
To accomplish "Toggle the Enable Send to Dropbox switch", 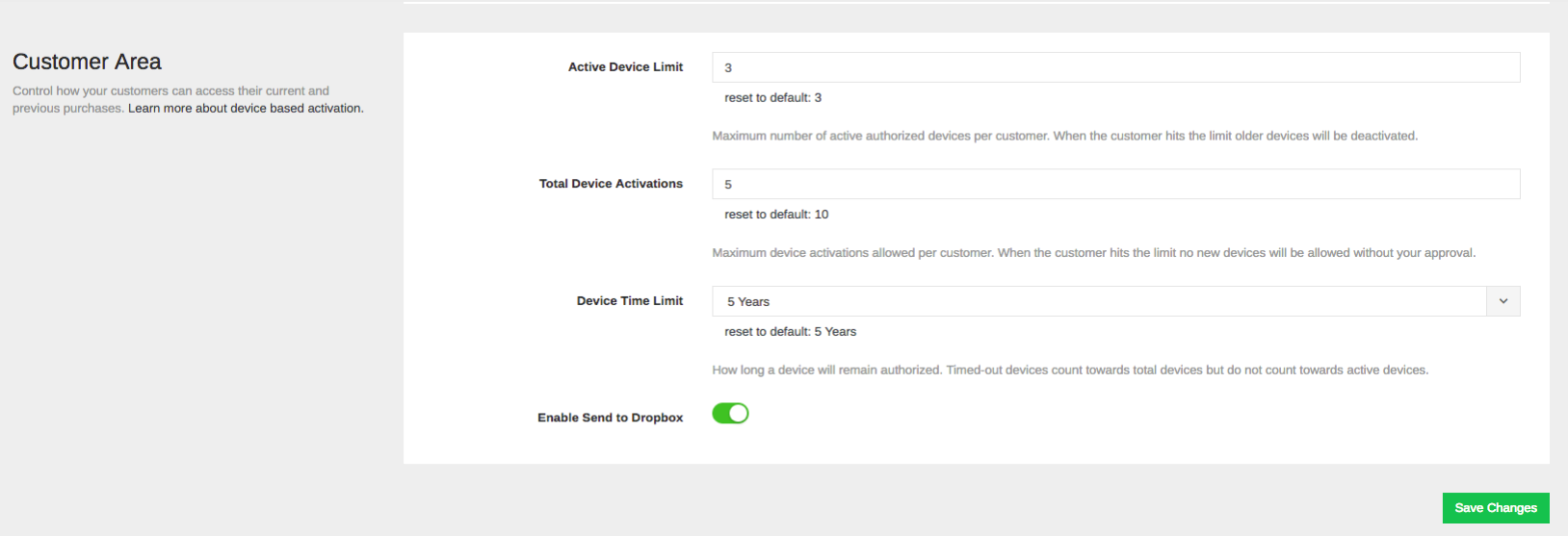I will click(x=730, y=413).
